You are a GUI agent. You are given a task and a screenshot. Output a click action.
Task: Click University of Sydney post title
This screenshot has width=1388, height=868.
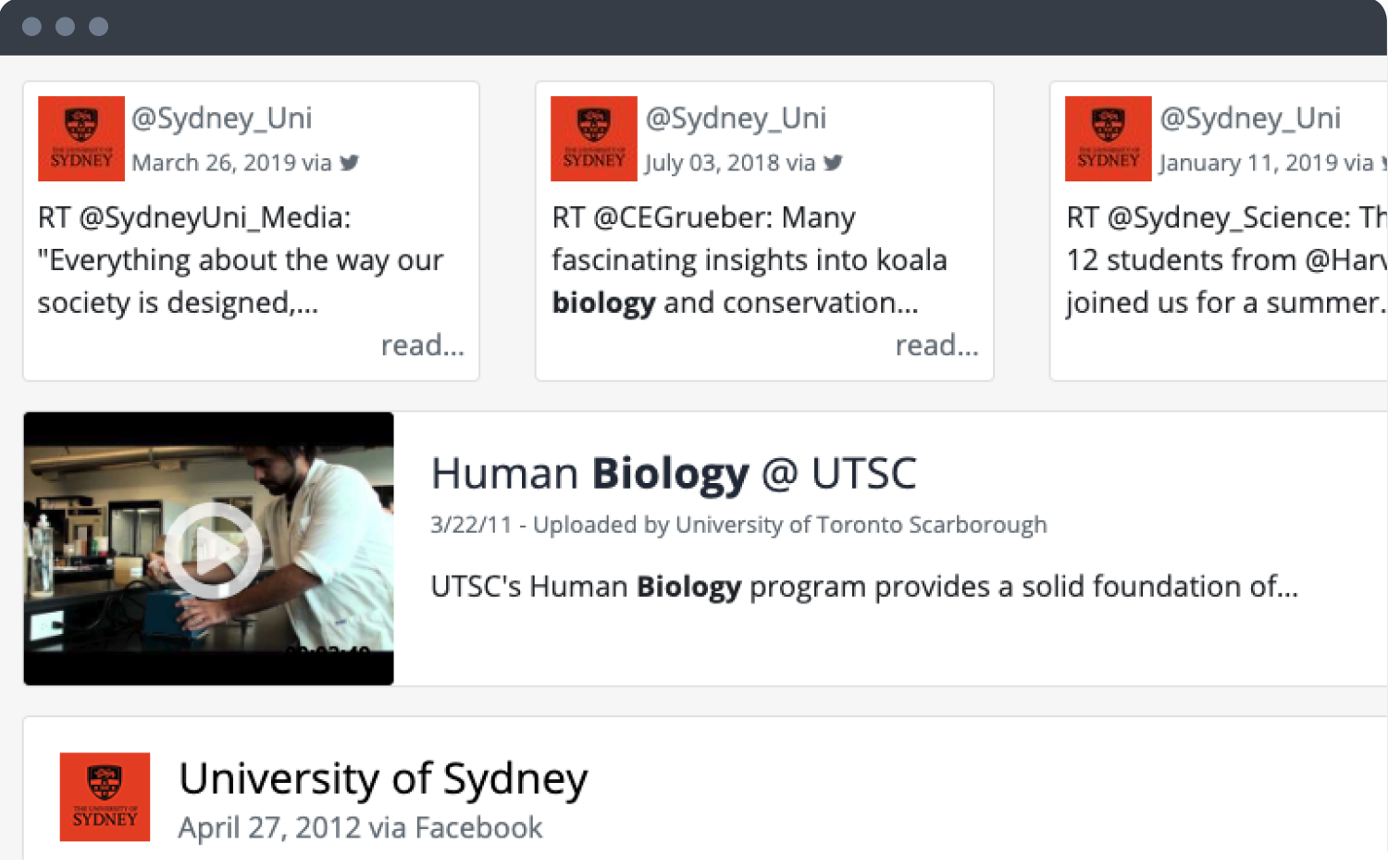click(x=383, y=778)
